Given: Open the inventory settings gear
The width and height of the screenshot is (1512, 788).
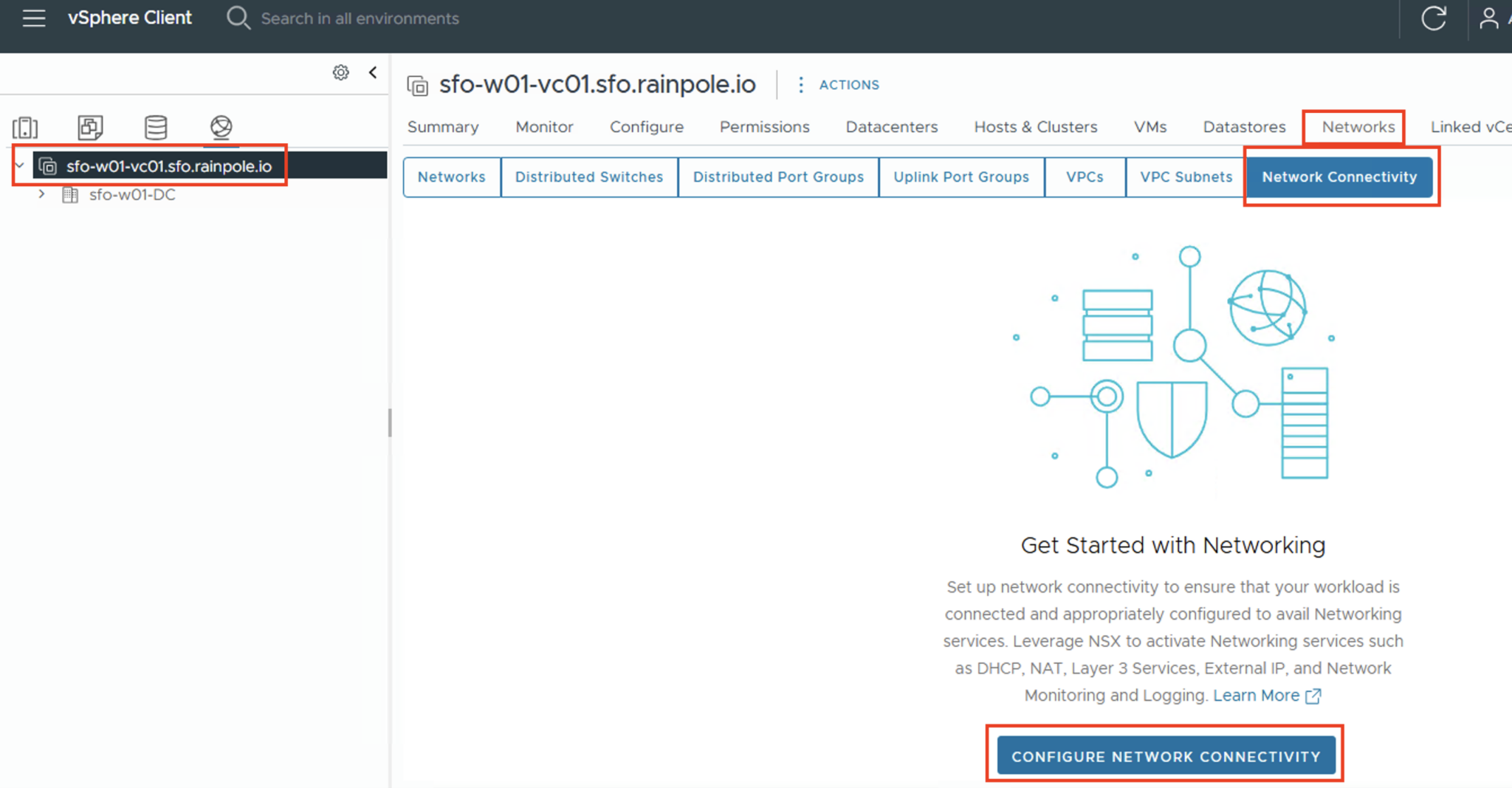Looking at the screenshot, I should pos(340,72).
